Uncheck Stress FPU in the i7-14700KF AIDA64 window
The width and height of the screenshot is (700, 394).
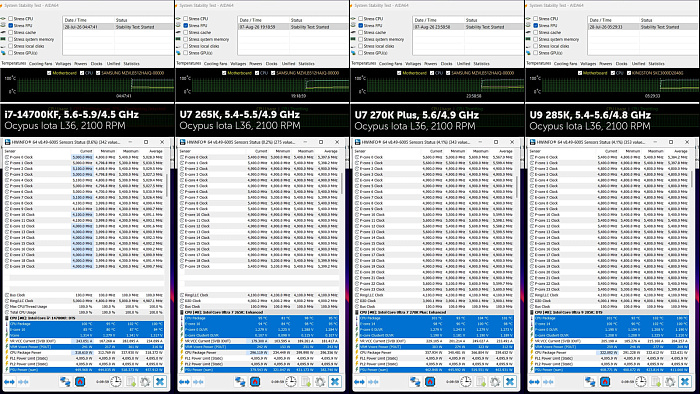tap(10, 25)
